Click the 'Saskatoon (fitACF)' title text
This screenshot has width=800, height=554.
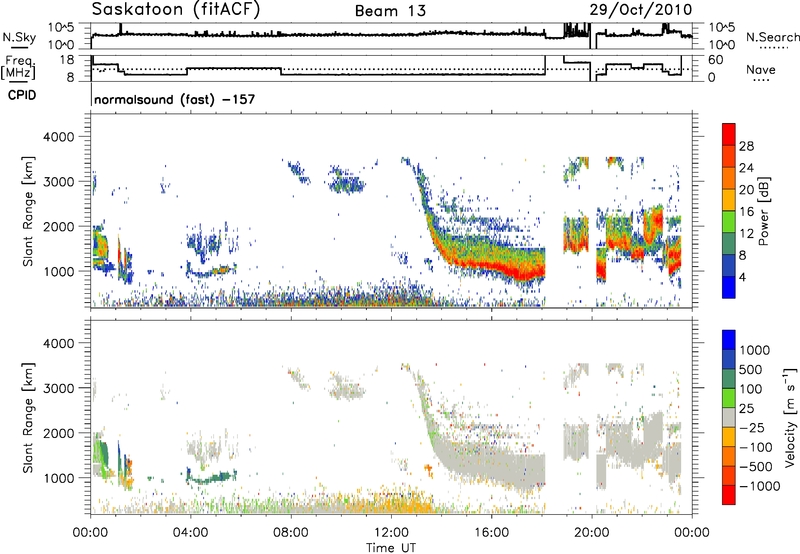tap(176, 10)
